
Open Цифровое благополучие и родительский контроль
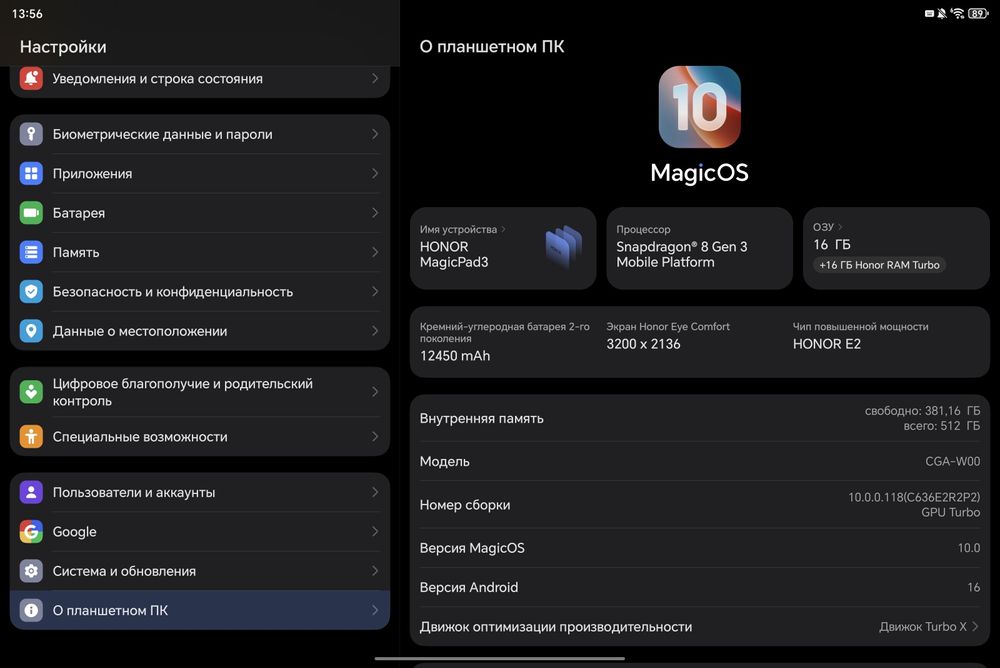[200, 392]
